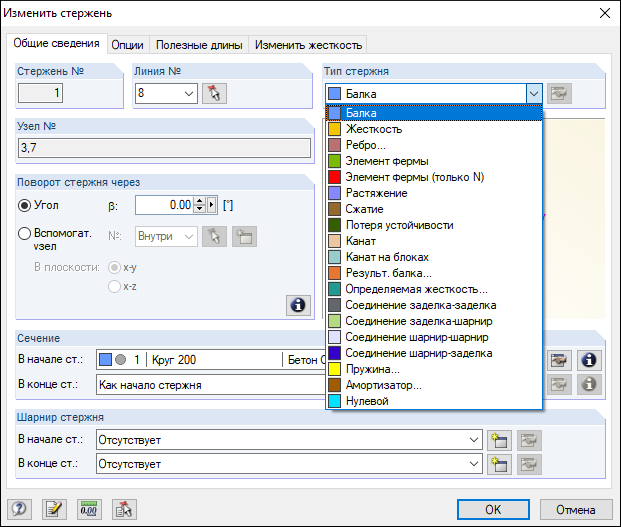Viewport: 621px width, 527px height.
Task: Choose the x-z plane radio button
Action: (114, 286)
